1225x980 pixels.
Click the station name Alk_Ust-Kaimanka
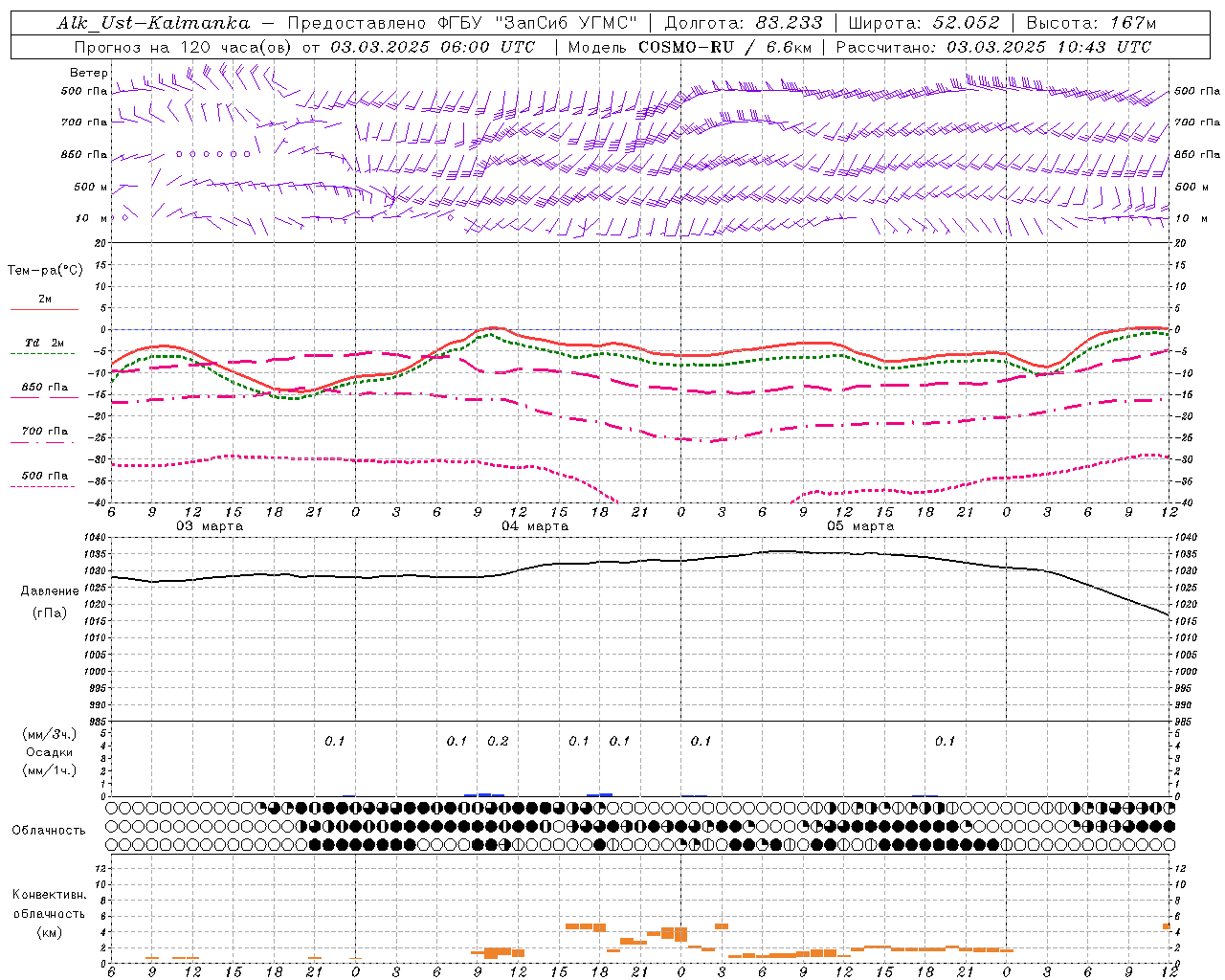[x=153, y=23]
